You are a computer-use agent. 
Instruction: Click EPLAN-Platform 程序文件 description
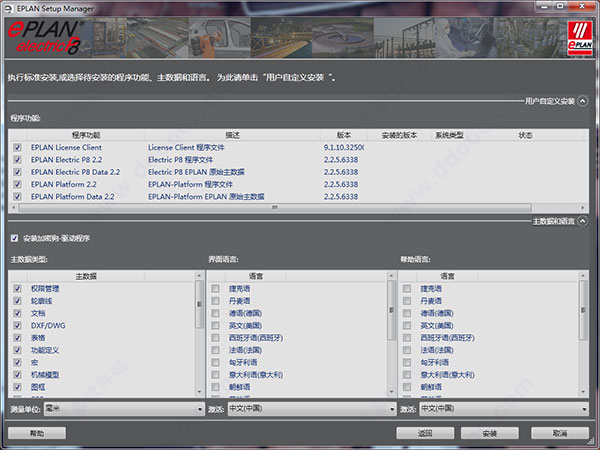point(190,184)
